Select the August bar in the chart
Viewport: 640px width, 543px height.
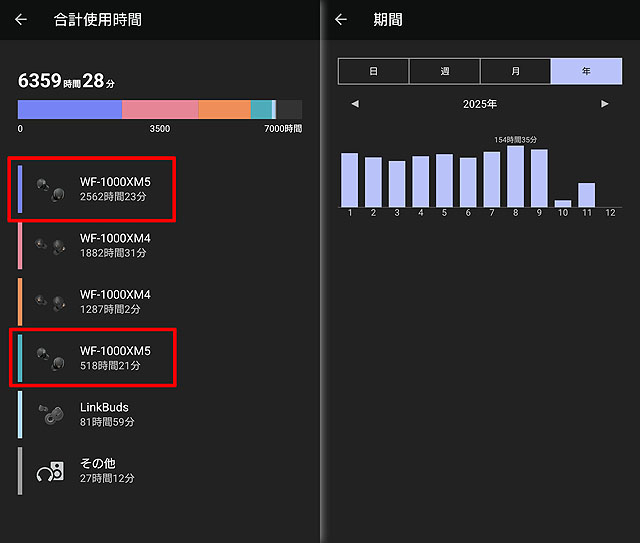click(515, 177)
